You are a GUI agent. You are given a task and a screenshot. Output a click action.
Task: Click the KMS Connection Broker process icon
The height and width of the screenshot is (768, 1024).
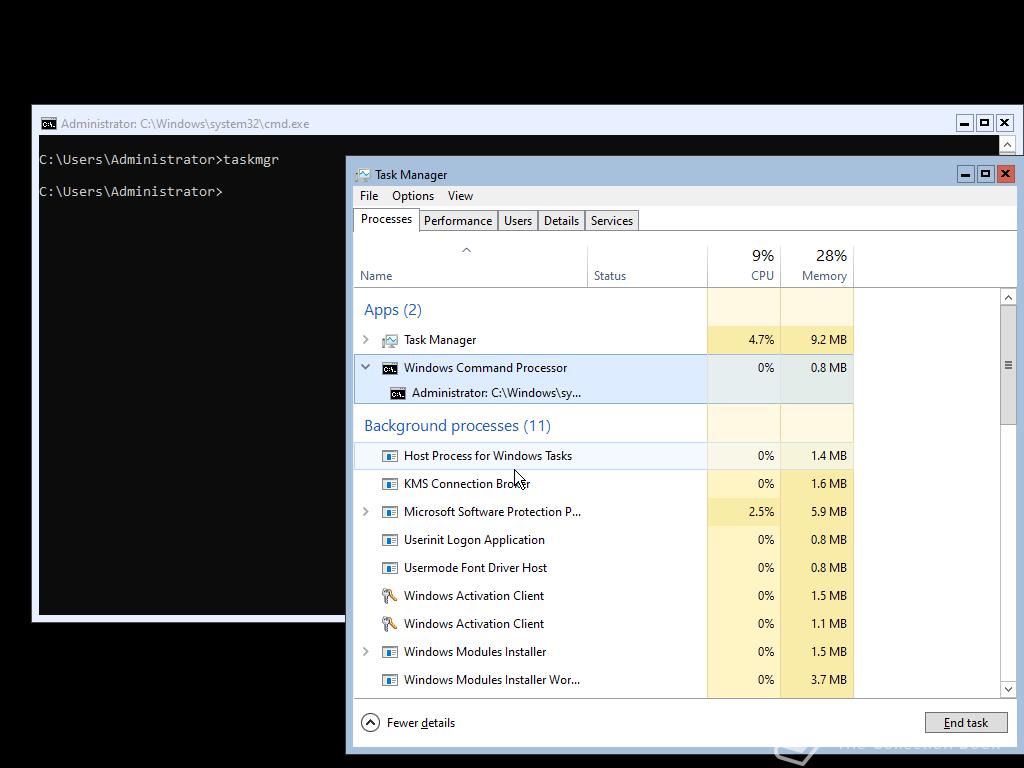[x=390, y=484]
